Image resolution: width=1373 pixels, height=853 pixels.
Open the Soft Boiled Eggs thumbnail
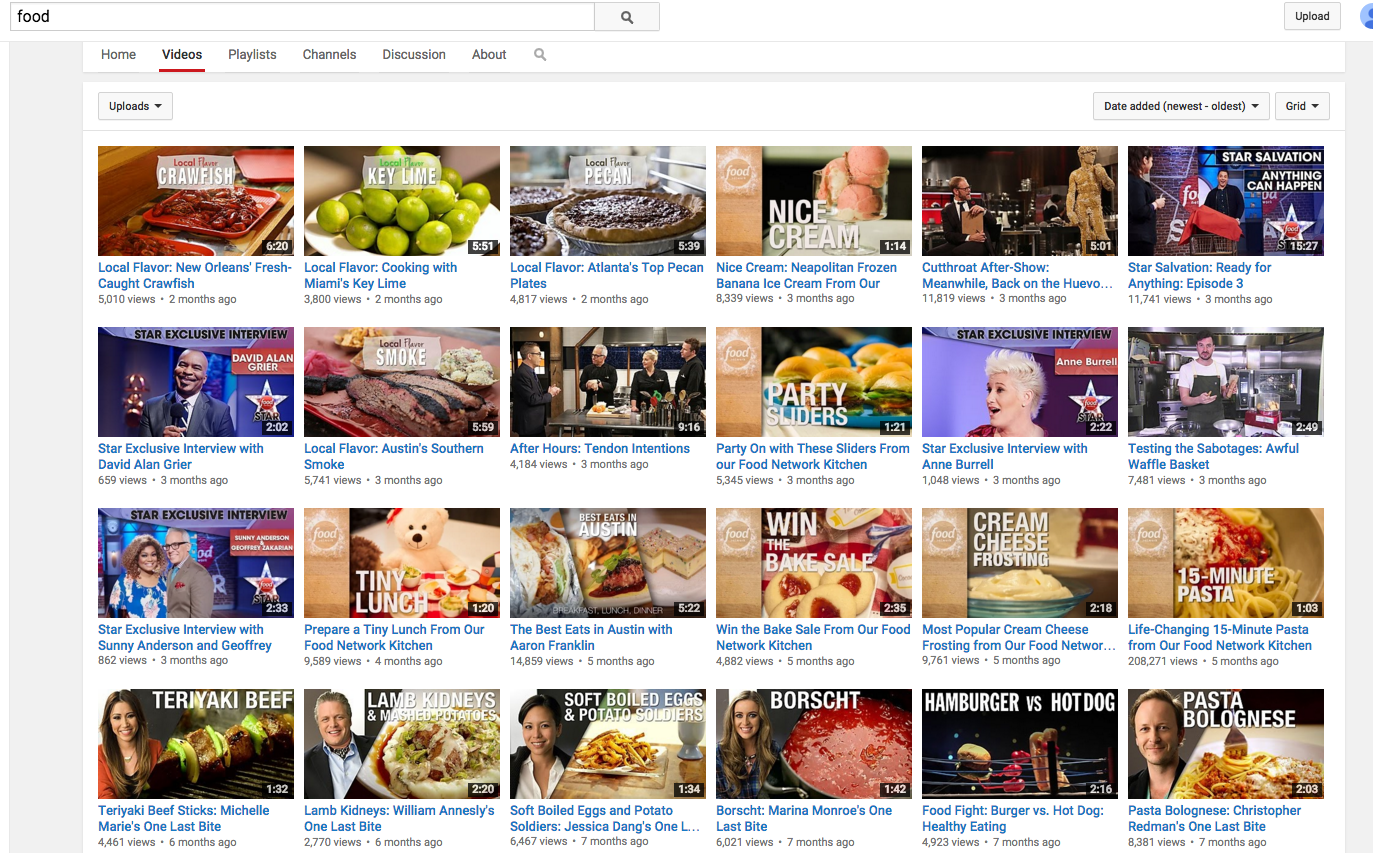(x=608, y=744)
